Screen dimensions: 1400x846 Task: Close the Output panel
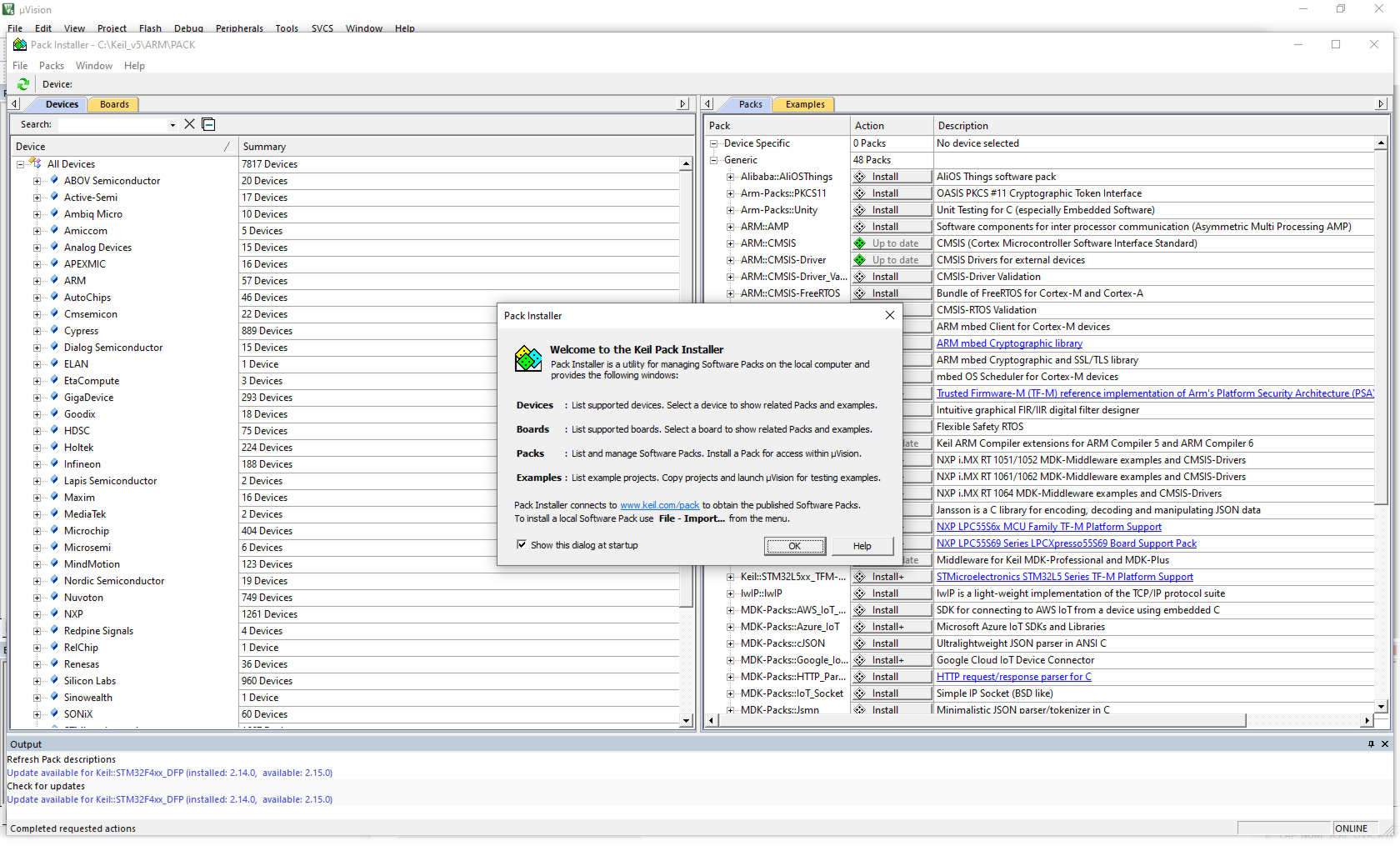[x=1385, y=744]
